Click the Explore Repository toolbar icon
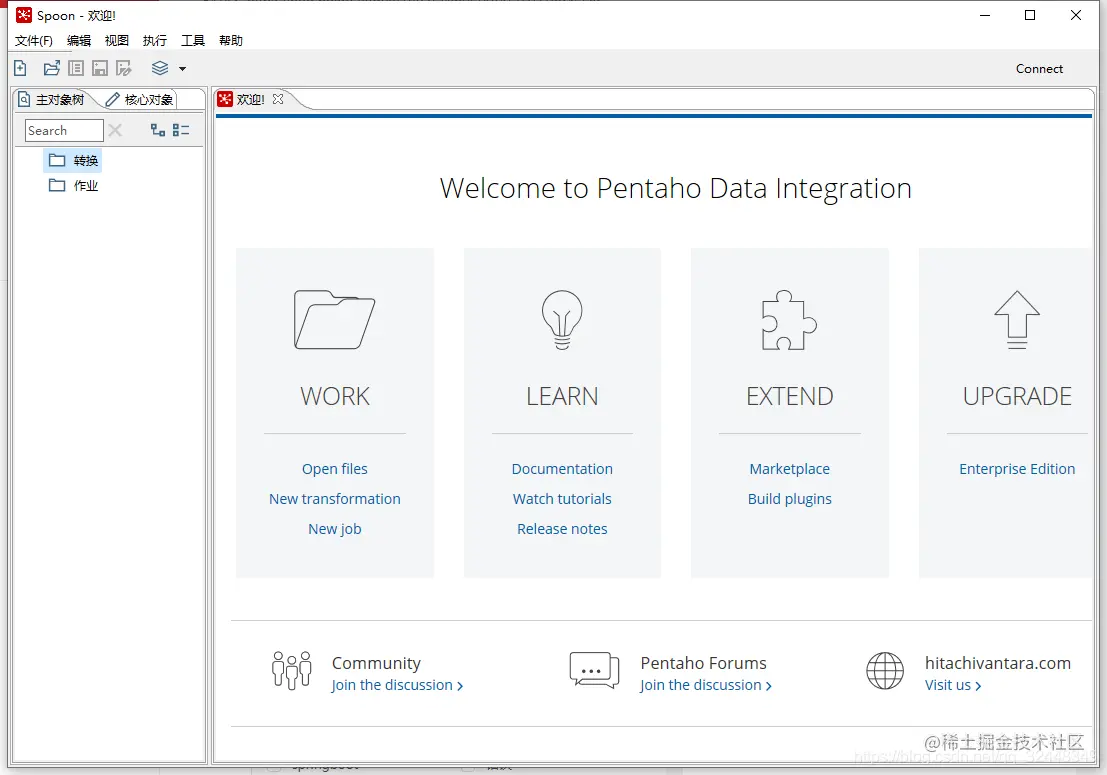The height and width of the screenshot is (775, 1107). pos(76,68)
